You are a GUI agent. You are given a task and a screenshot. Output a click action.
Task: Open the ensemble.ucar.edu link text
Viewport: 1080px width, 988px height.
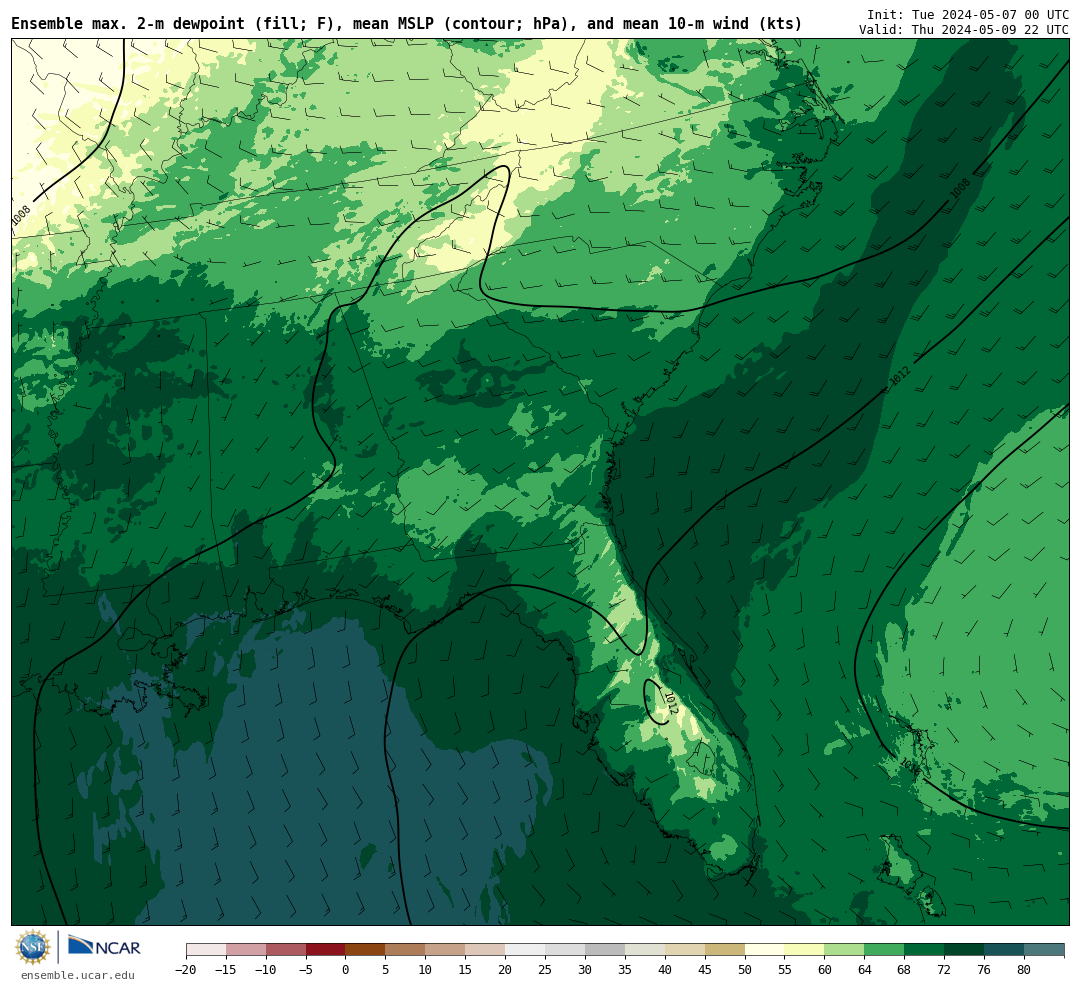point(78,975)
